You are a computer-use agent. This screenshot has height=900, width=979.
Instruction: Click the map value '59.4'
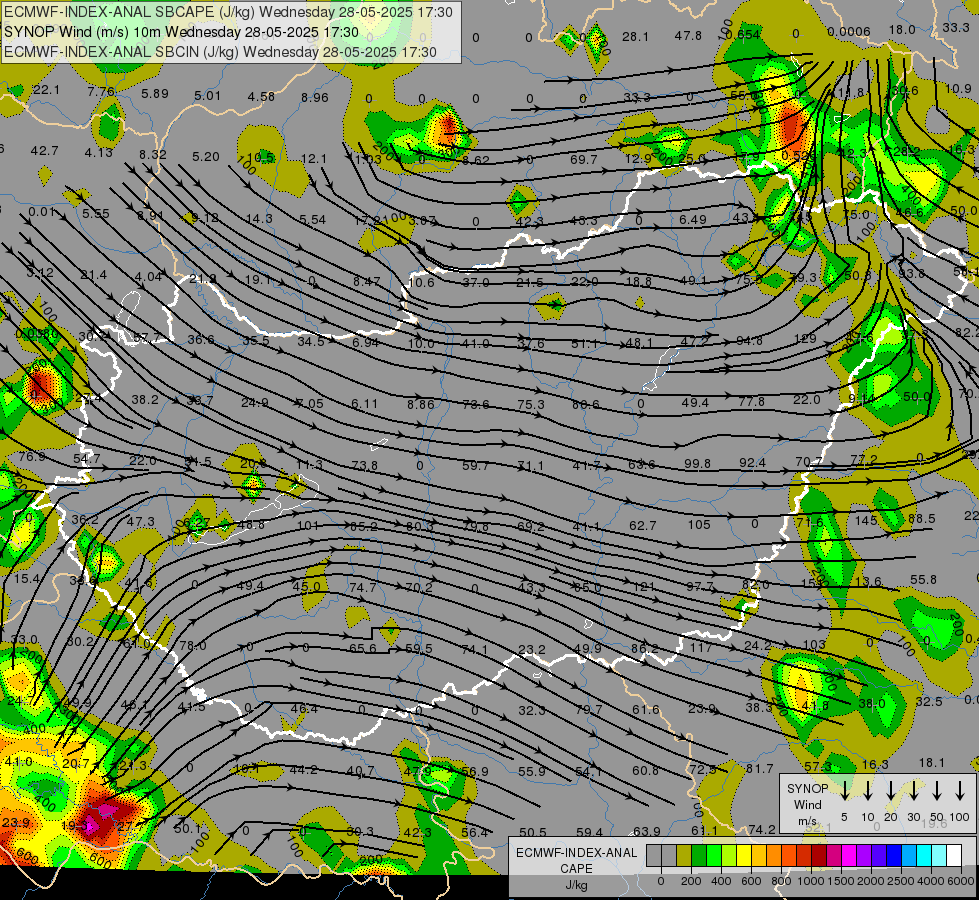click(589, 833)
